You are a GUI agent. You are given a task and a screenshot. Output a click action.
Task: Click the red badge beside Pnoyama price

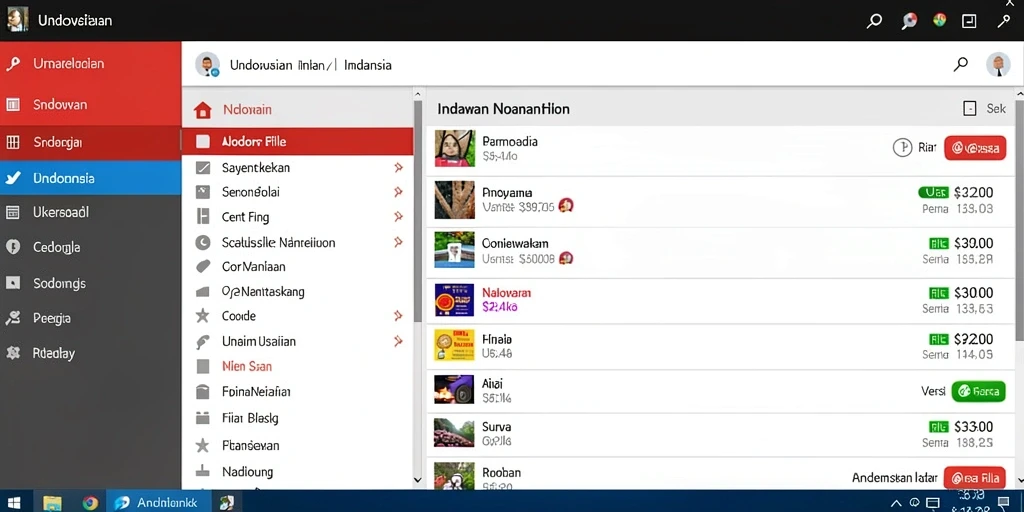(x=566, y=206)
